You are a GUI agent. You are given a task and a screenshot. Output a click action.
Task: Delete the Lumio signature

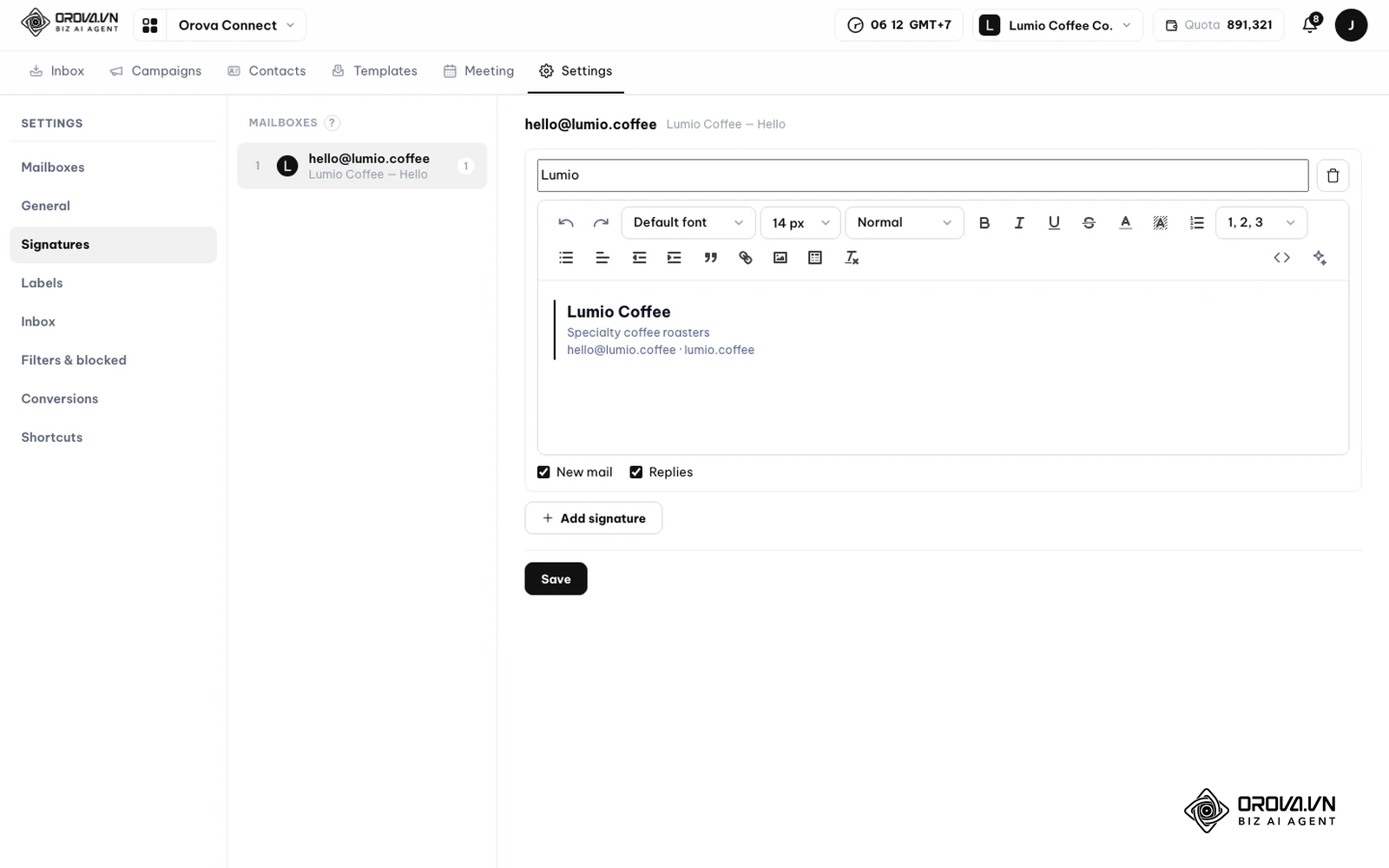[x=1333, y=175]
